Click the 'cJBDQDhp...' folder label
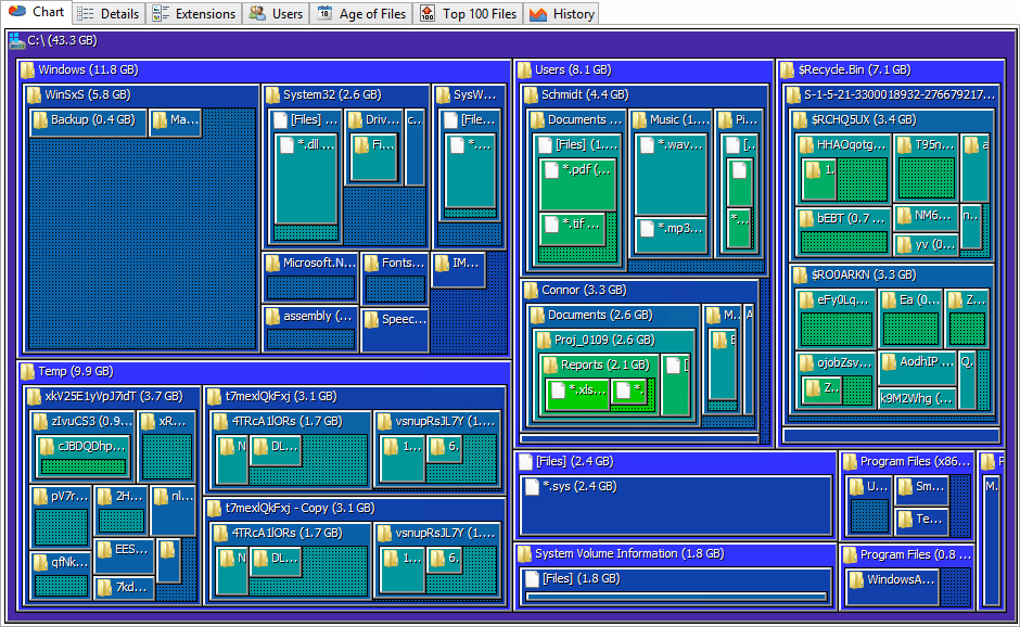 point(91,446)
